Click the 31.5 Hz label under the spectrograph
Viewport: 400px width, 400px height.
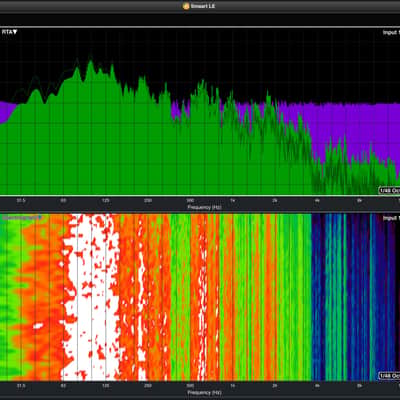coord(21,386)
